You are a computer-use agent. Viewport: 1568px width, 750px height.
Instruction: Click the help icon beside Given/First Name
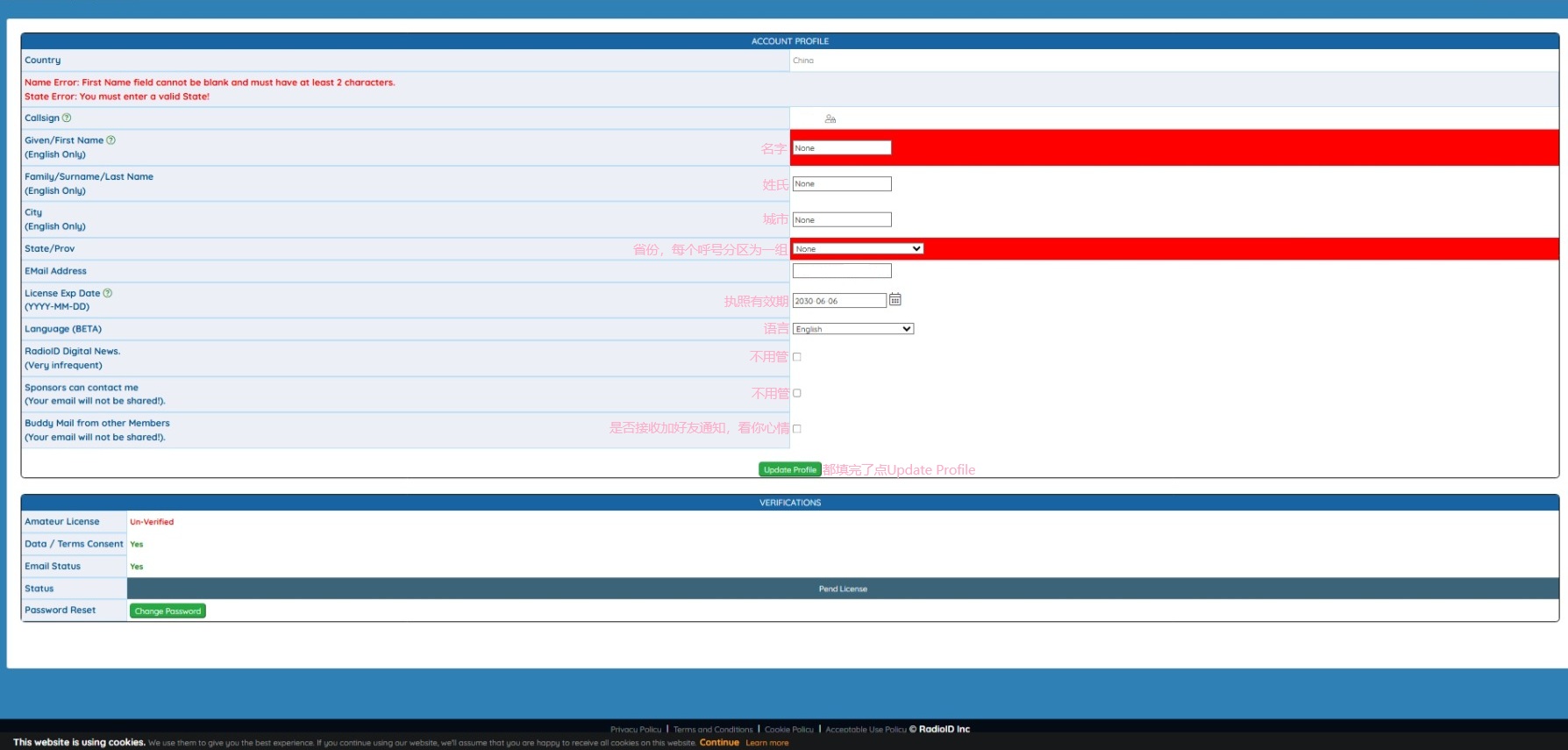click(x=110, y=140)
